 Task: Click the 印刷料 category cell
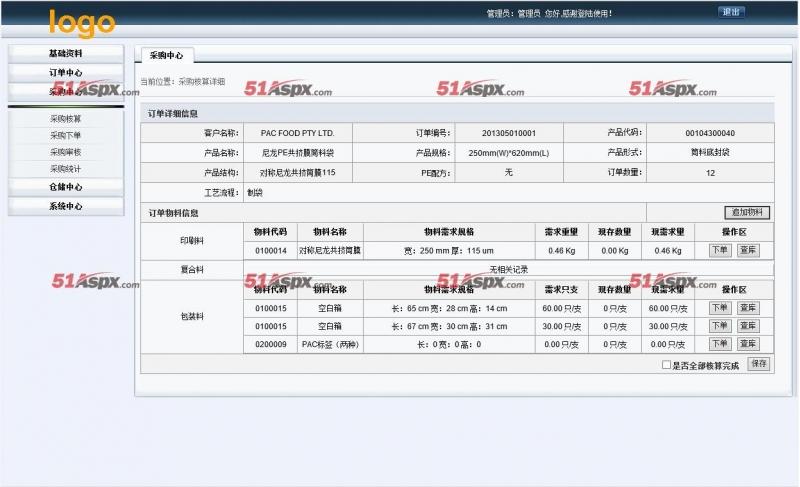[192, 241]
